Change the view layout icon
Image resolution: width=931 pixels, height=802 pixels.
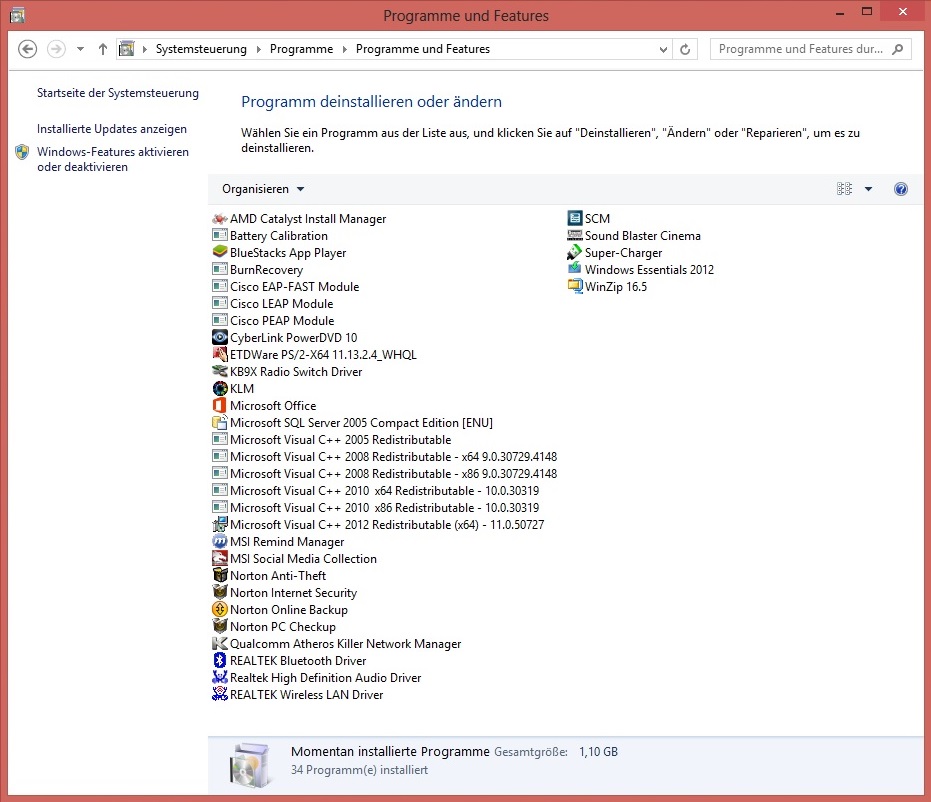[844, 189]
